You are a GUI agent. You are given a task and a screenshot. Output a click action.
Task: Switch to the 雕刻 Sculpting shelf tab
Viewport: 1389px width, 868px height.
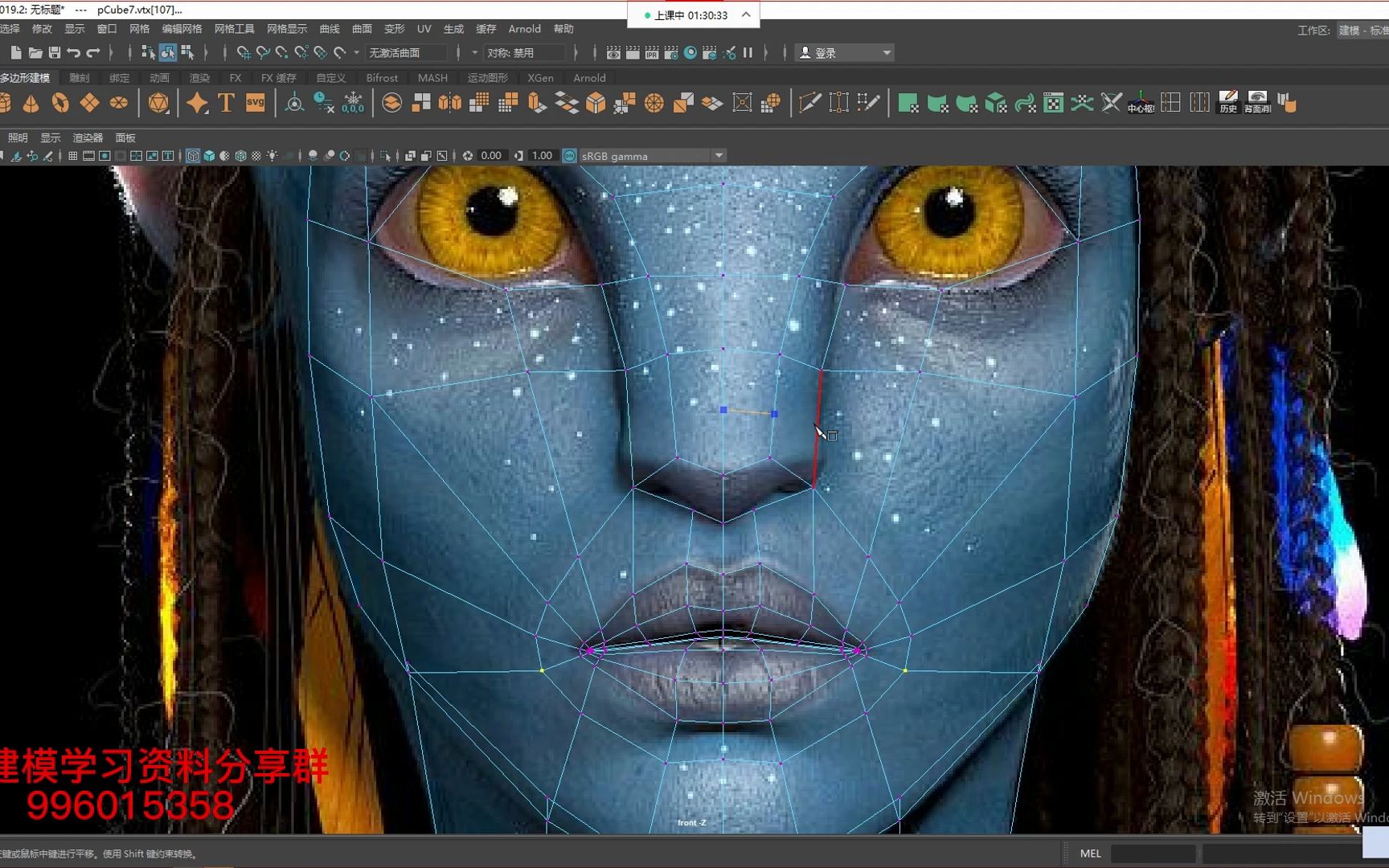point(80,78)
